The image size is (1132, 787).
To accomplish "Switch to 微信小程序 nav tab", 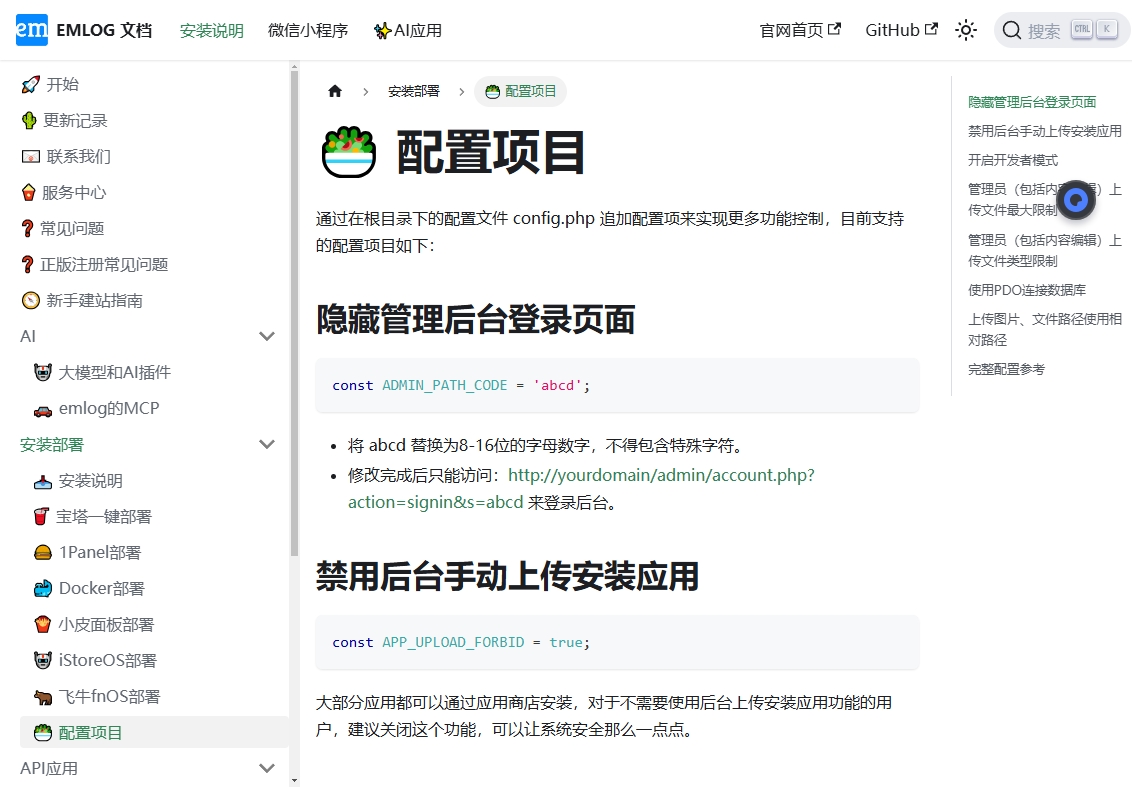I will [x=308, y=30].
